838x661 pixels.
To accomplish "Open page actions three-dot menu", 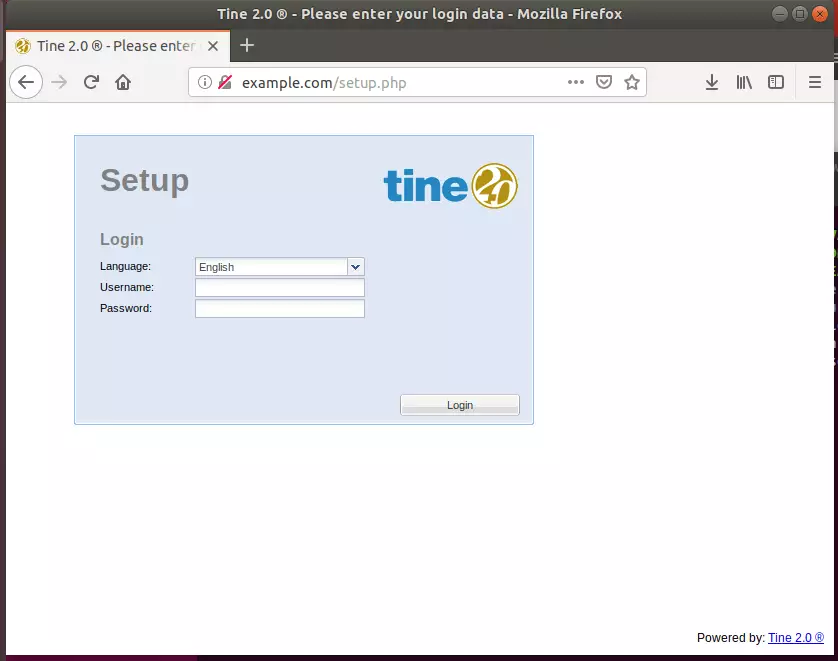I will (x=576, y=82).
